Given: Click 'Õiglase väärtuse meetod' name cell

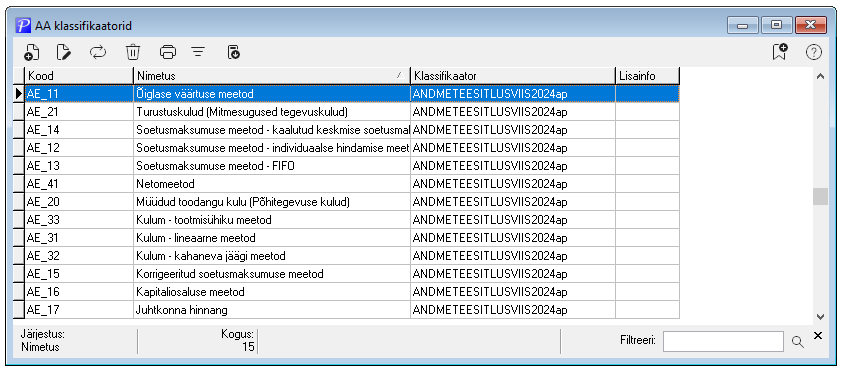Looking at the screenshot, I should click(272, 94).
